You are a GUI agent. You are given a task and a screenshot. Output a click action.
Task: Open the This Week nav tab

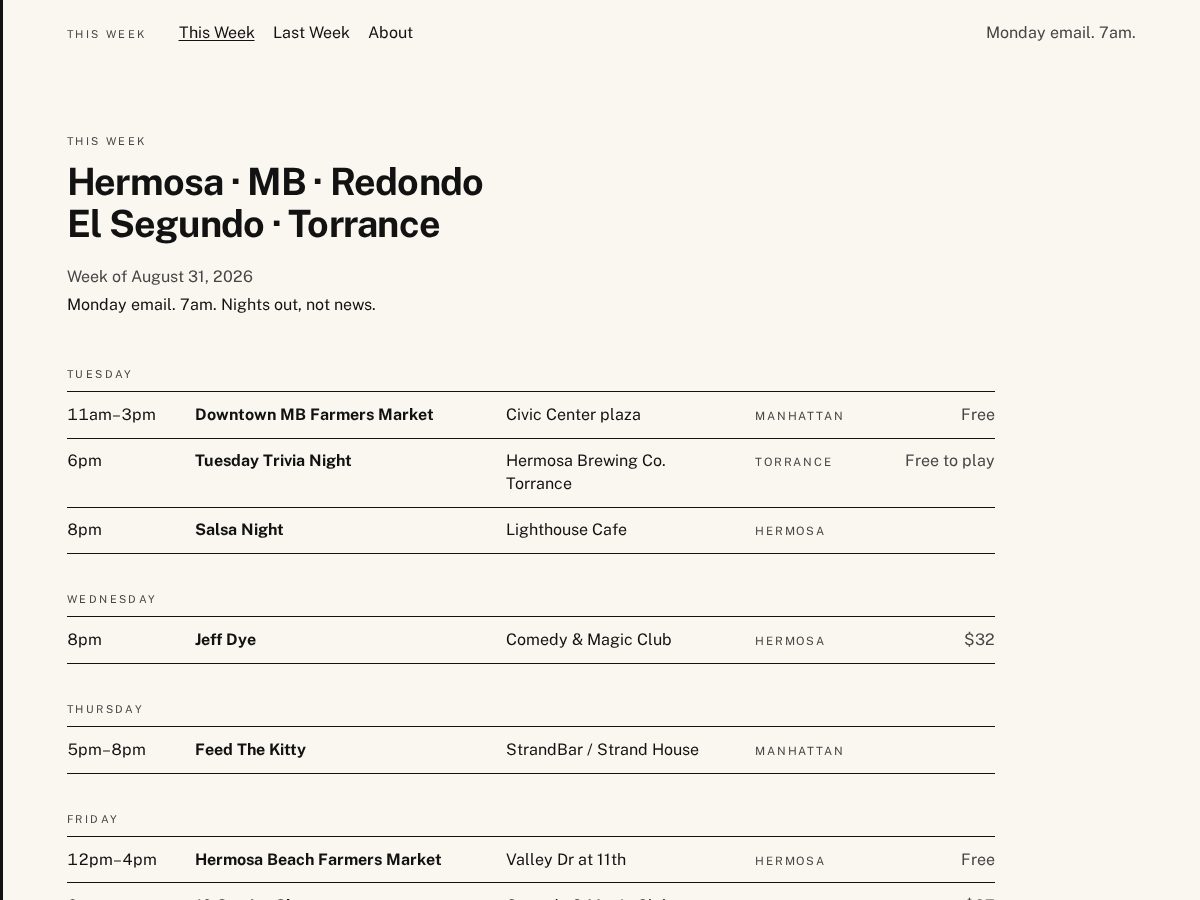[x=217, y=33]
